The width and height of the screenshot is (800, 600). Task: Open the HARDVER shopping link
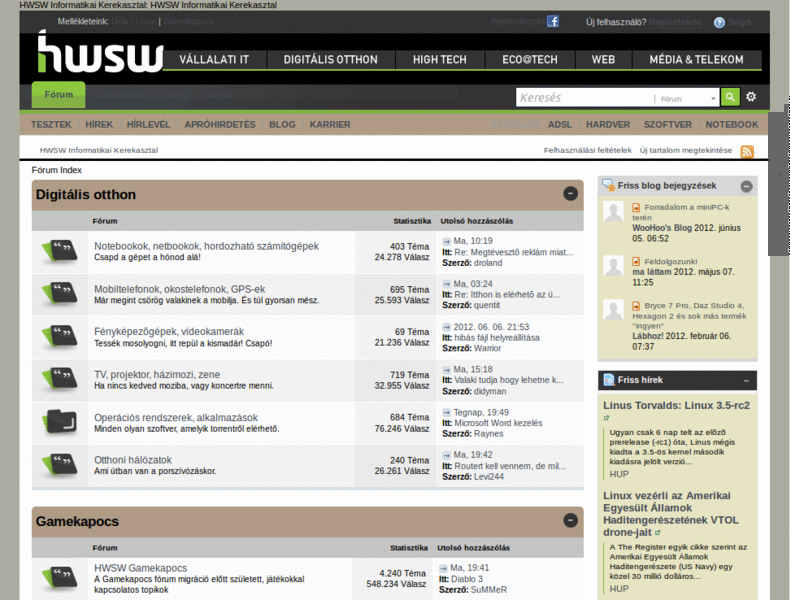(608, 124)
